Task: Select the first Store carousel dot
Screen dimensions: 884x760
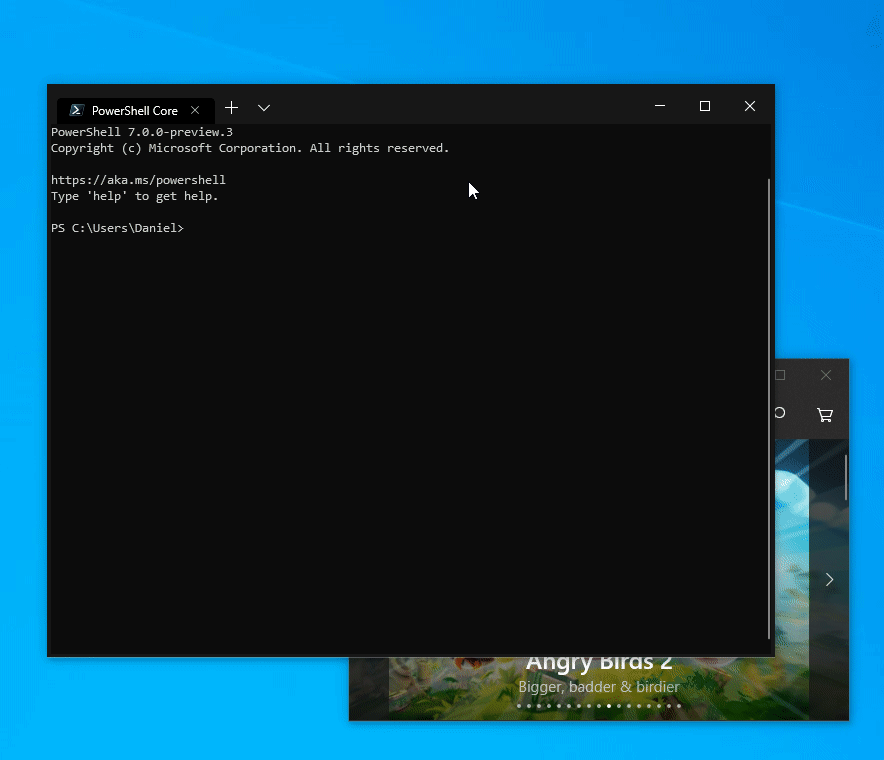Action: [x=519, y=706]
